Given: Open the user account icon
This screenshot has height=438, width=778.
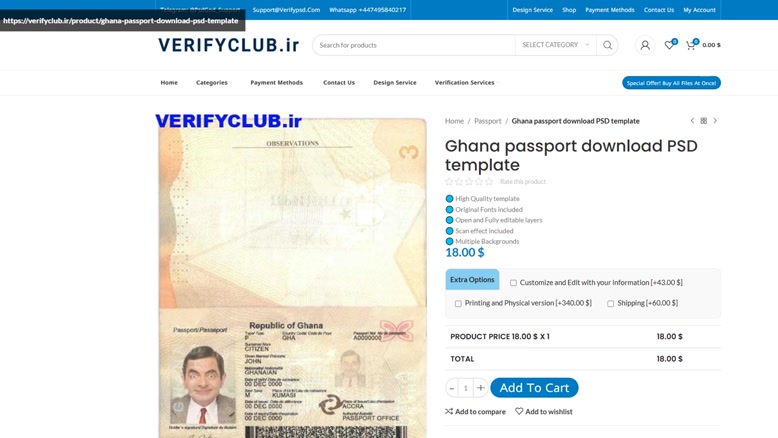Looking at the screenshot, I should pyautogui.click(x=645, y=45).
